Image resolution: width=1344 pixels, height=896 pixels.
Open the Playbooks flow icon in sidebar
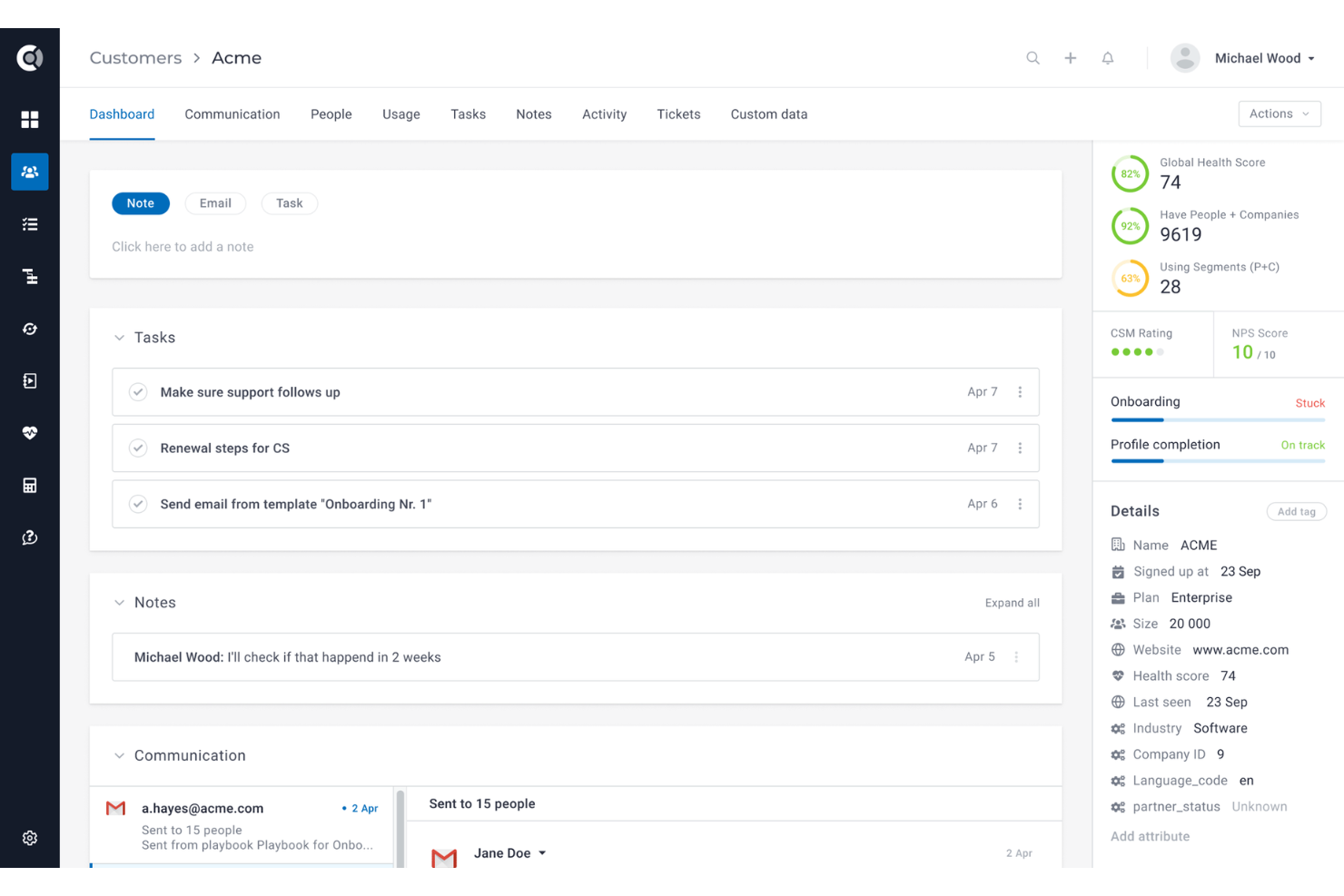click(30, 276)
